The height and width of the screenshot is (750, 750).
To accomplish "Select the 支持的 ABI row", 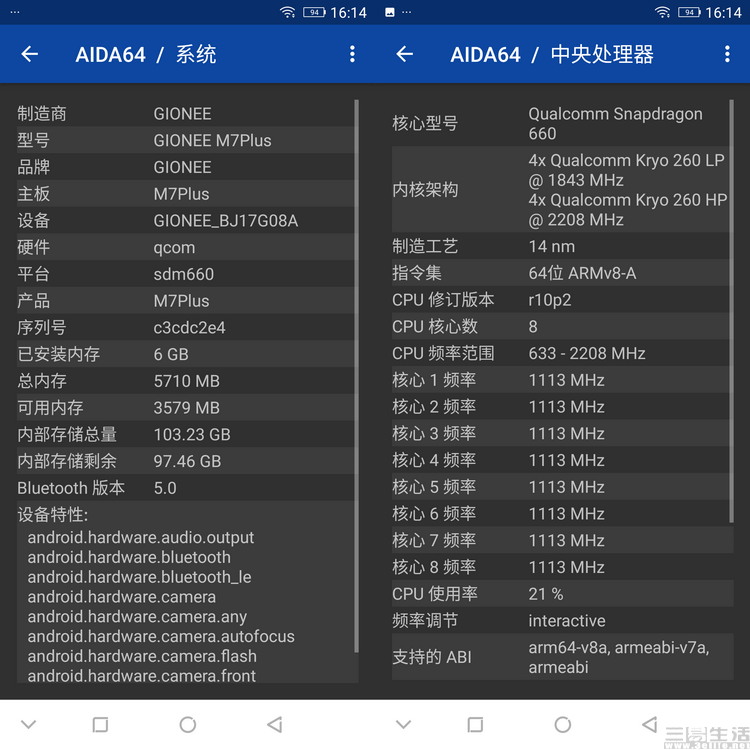I will (x=562, y=658).
